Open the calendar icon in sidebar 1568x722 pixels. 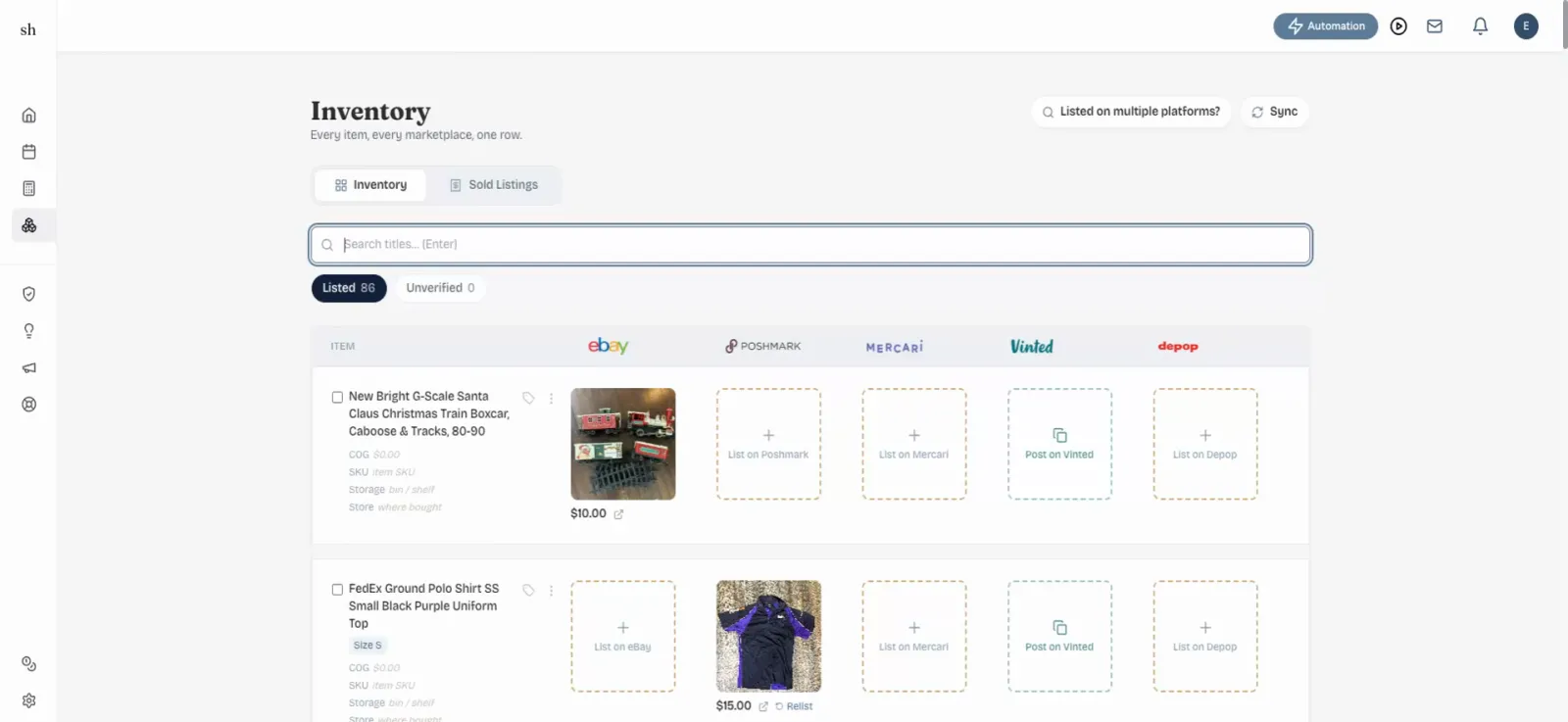coord(29,152)
